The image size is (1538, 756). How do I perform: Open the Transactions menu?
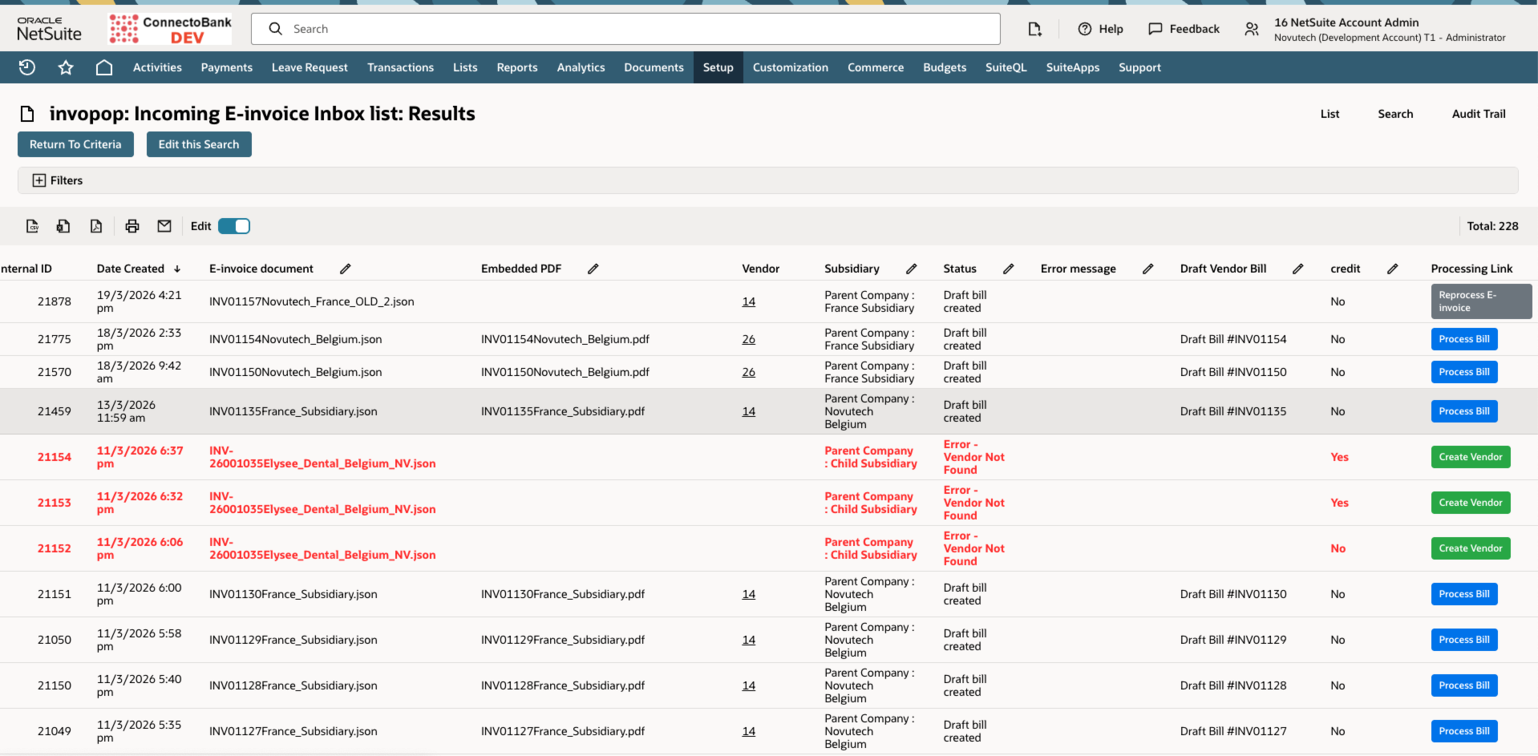click(400, 67)
